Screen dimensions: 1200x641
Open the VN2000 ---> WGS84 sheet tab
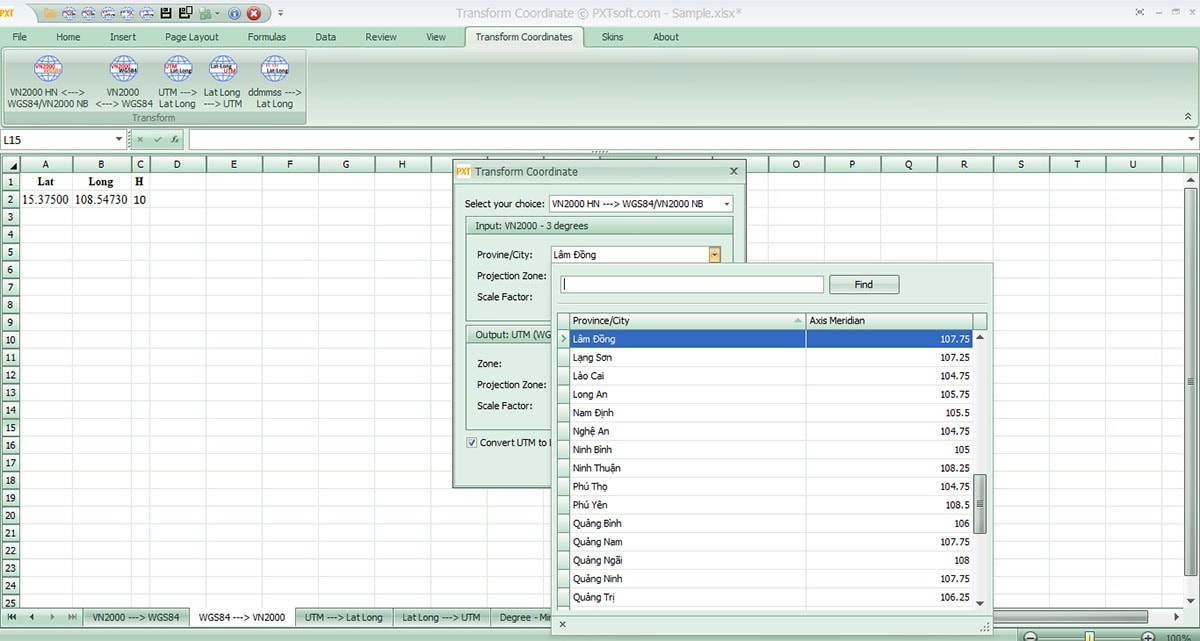tap(136, 618)
